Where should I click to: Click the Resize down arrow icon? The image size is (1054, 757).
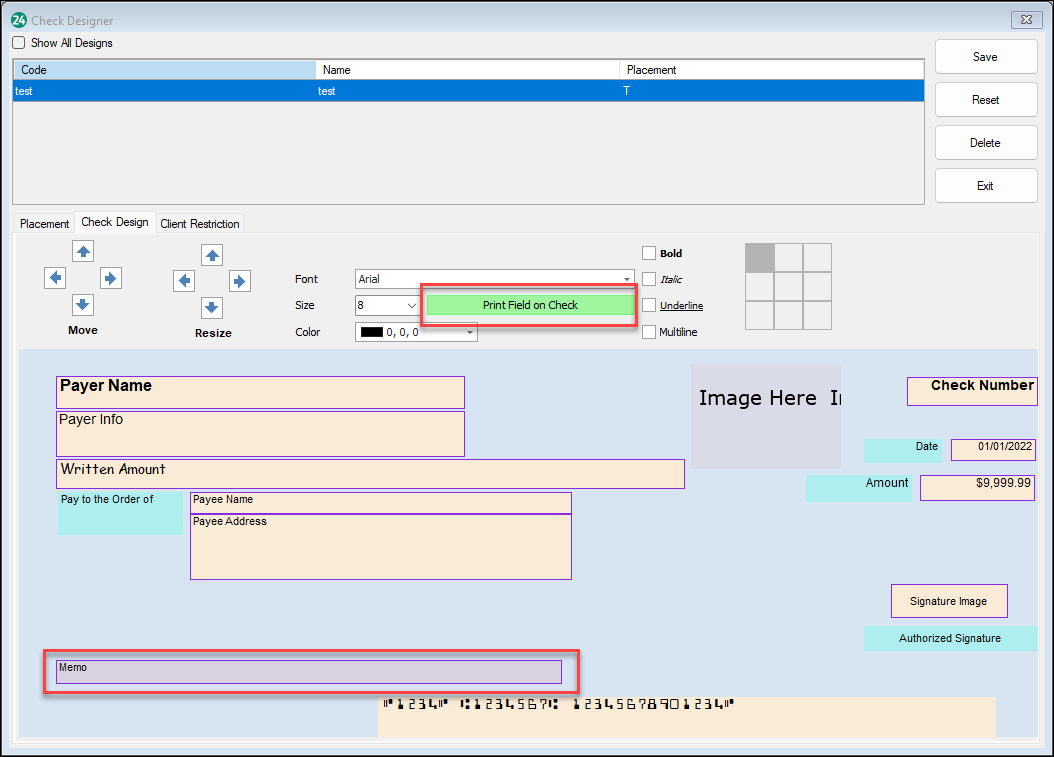click(212, 309)
